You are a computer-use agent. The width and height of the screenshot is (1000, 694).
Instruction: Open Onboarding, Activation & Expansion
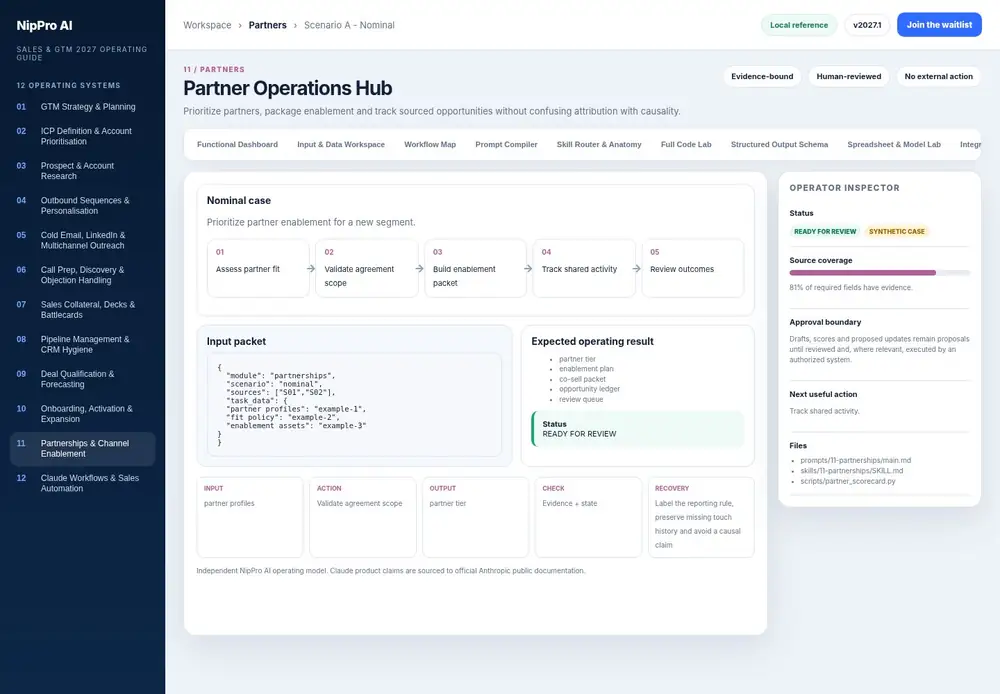(82, 413)
